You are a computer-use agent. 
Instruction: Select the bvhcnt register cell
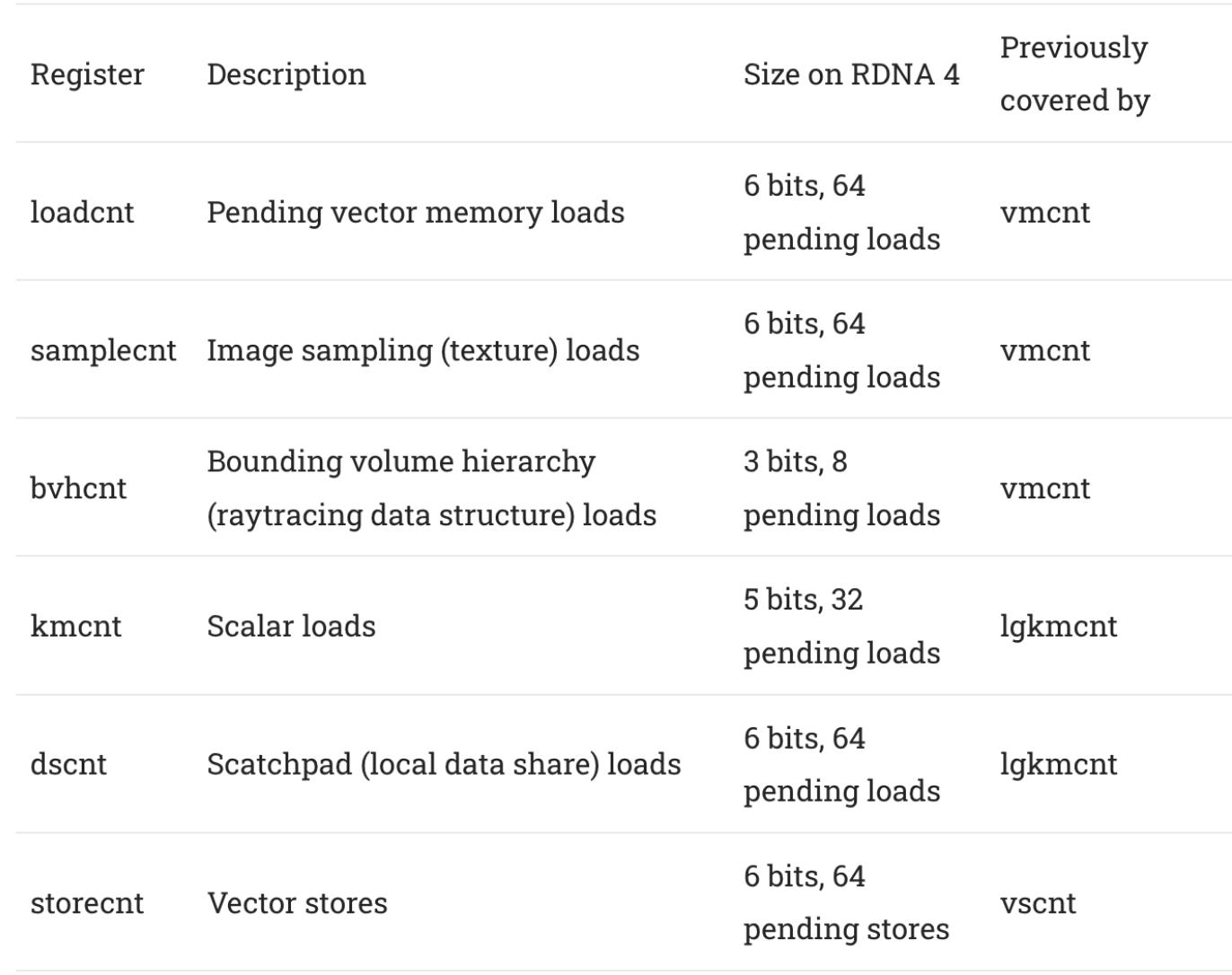(x=78, y=488)
